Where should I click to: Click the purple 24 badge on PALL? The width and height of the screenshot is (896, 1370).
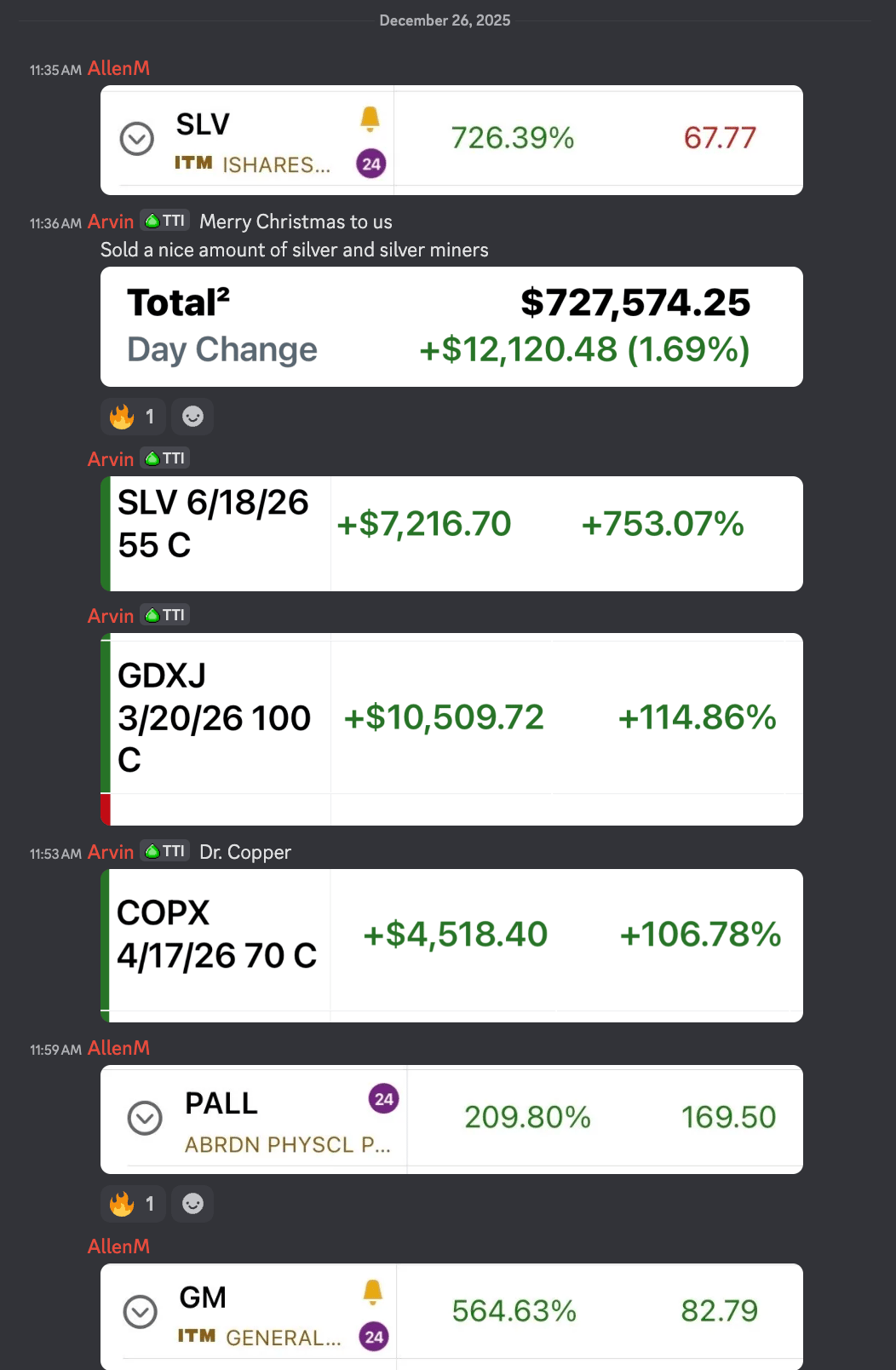(x=384, y=1099)
